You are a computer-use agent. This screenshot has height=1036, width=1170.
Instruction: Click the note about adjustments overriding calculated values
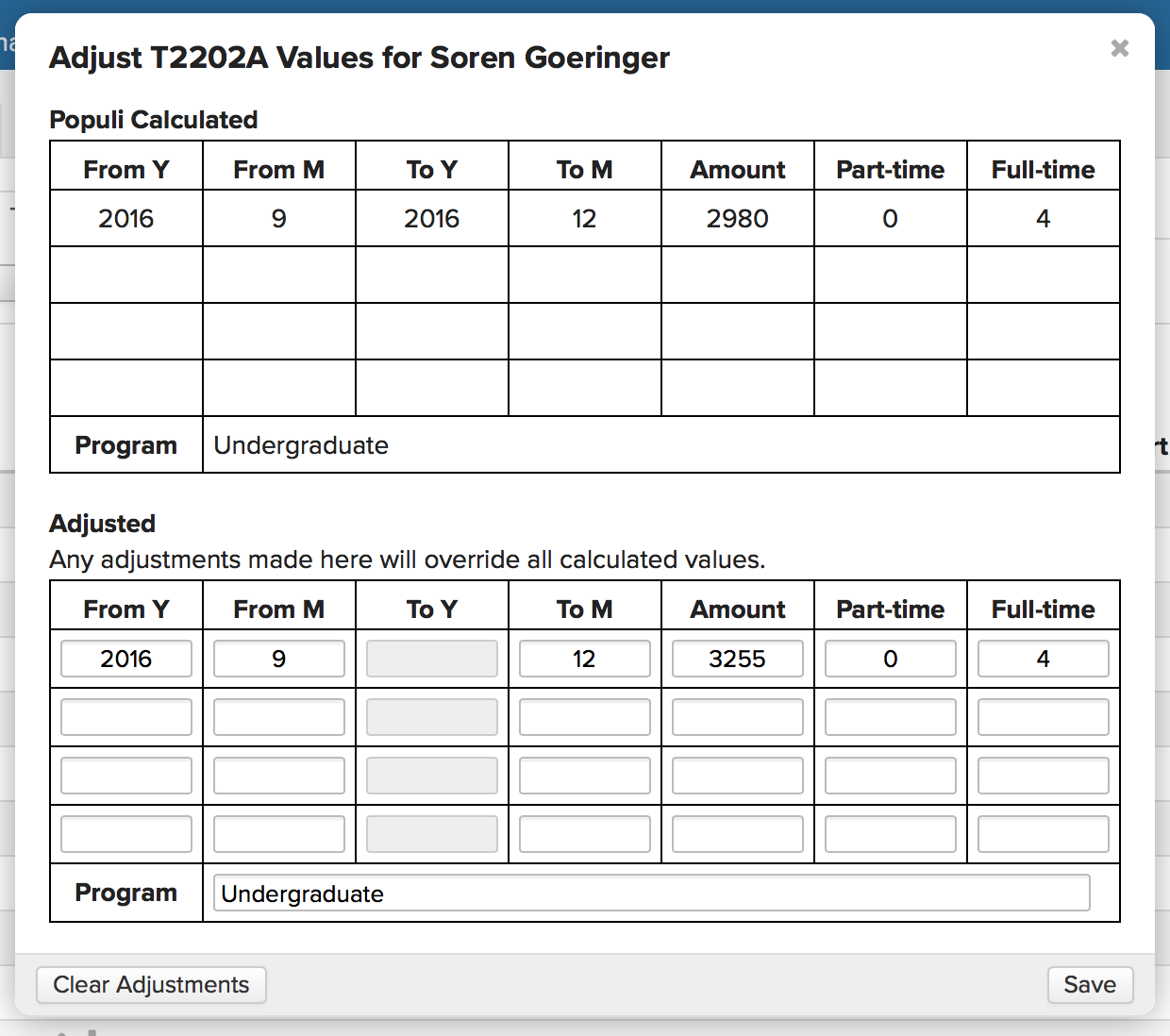click(408, 560)
